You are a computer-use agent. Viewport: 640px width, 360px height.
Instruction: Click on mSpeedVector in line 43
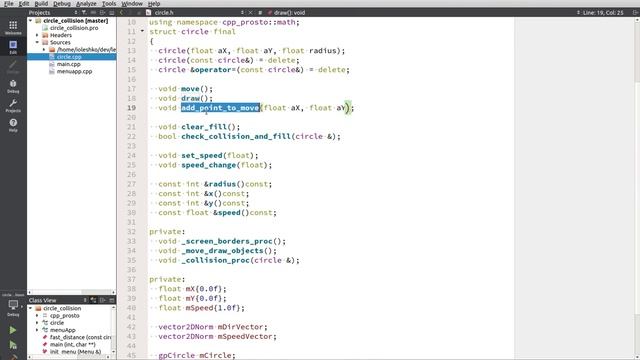click(x=245, y=336)
